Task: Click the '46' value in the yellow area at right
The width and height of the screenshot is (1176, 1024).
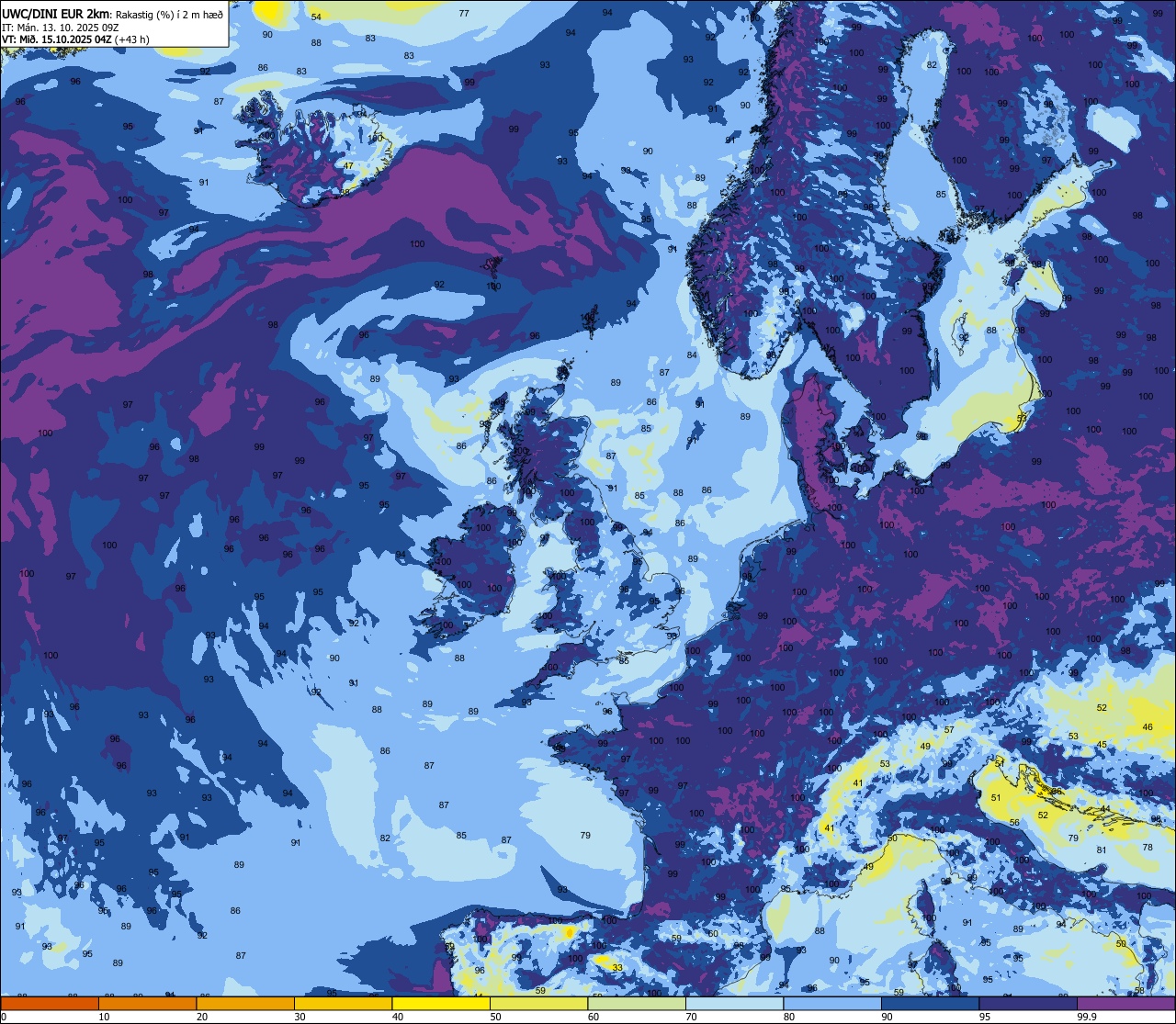Action: click(x=1148, y=727)
